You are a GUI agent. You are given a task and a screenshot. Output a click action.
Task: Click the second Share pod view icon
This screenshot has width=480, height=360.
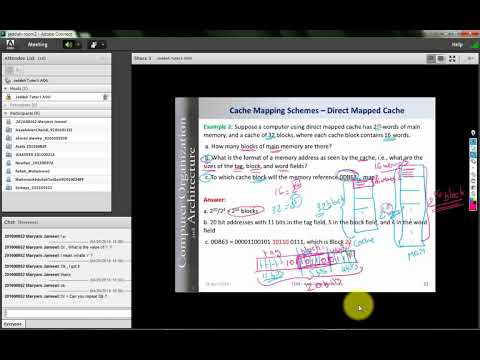[x=441, y=59]
